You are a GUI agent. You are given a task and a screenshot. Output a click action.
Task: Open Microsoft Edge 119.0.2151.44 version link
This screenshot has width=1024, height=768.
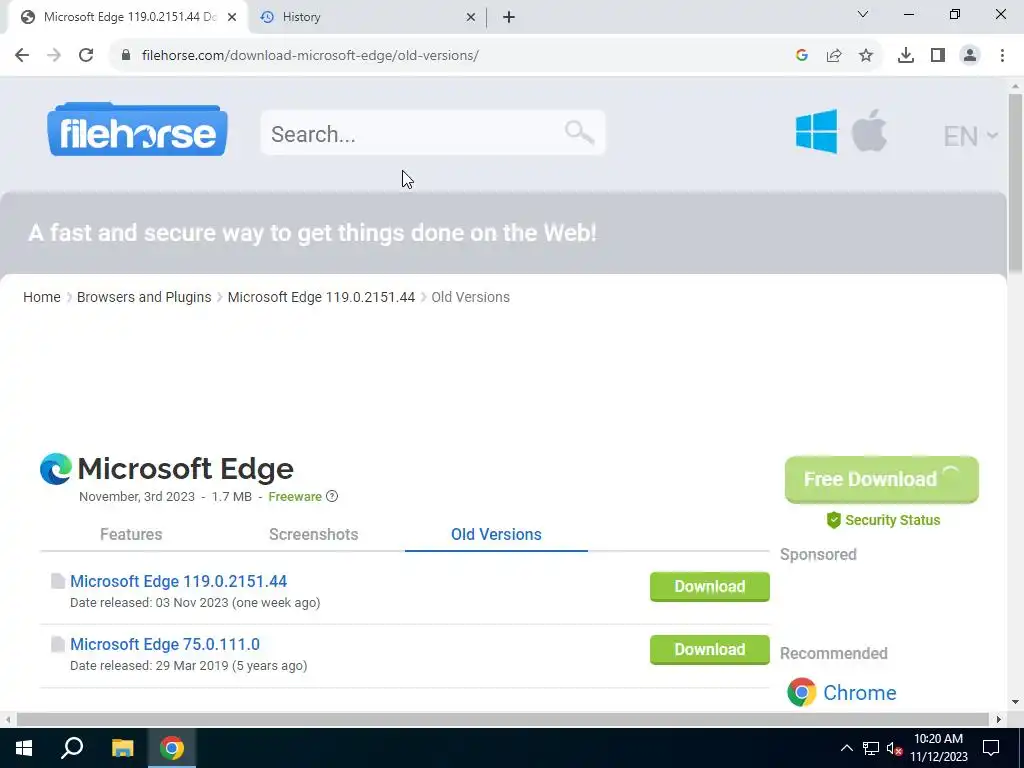pyautogui.click(x=178, y=581)
